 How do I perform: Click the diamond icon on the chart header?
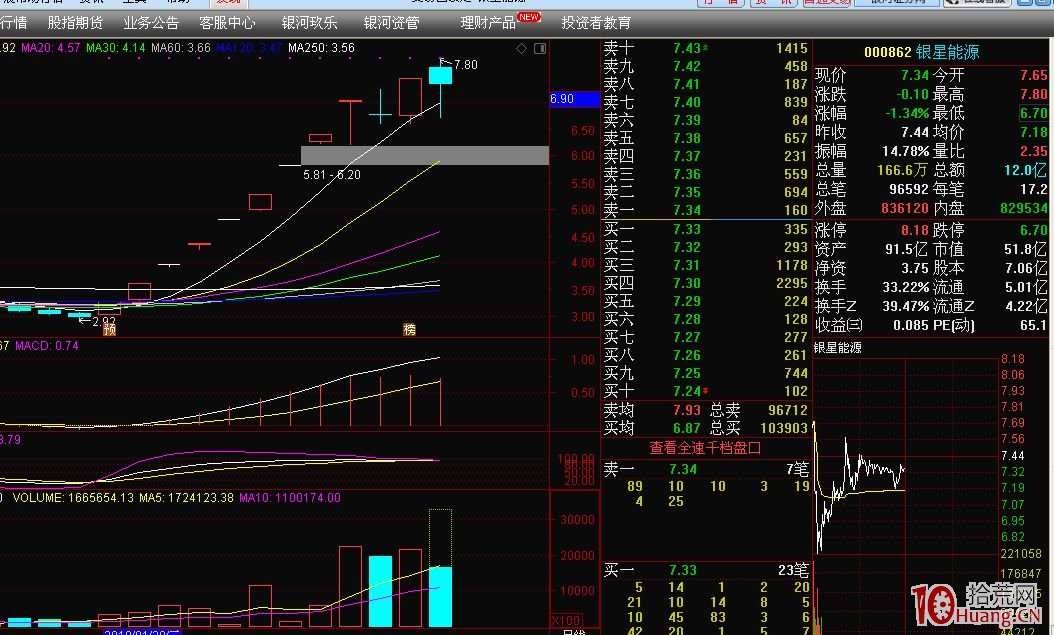521,48
